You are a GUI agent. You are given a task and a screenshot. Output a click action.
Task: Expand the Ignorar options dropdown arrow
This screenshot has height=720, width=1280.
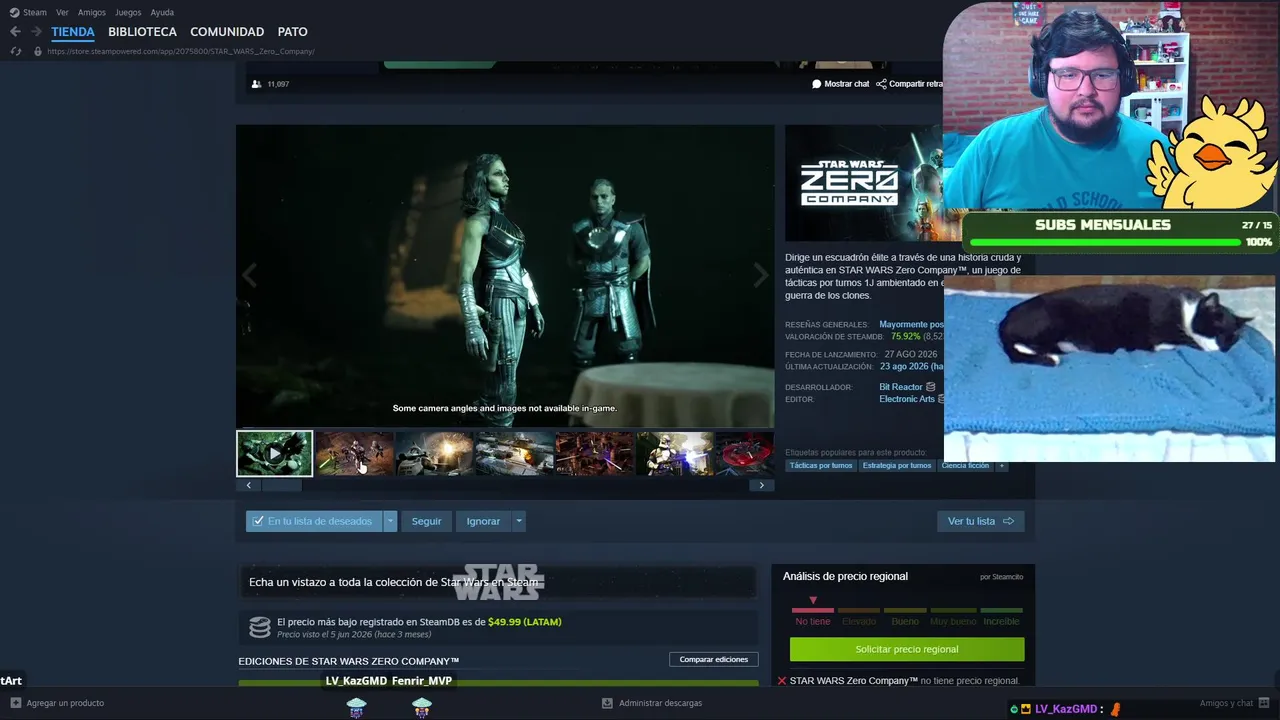pos(518,521)
